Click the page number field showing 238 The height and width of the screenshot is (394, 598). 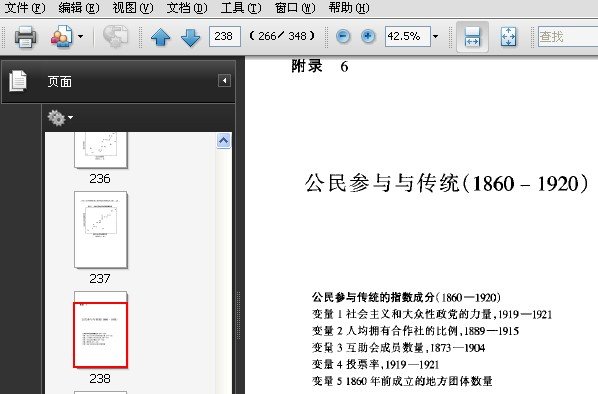[x=225, y=37]
